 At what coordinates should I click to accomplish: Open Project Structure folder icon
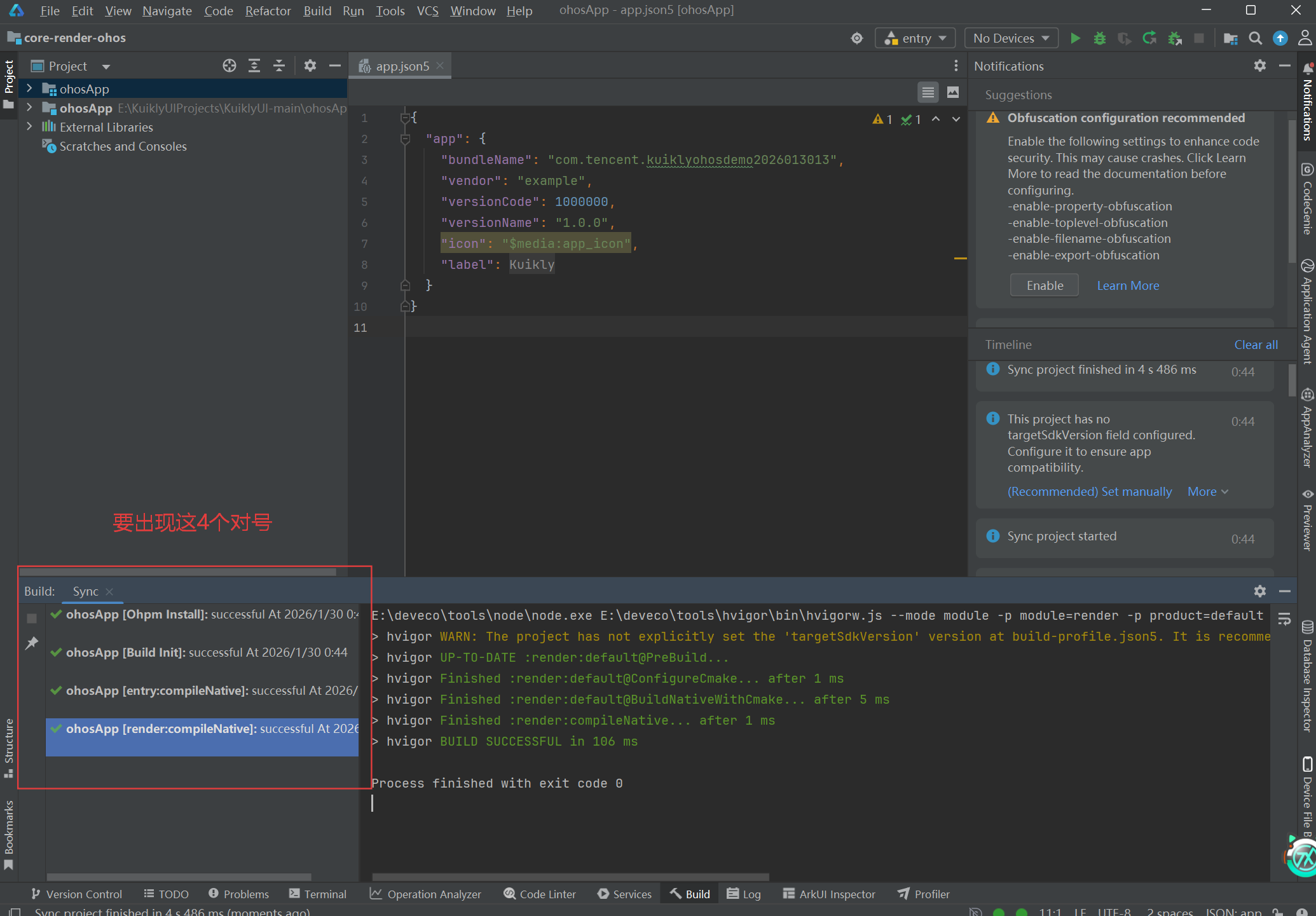[1230, 38]
